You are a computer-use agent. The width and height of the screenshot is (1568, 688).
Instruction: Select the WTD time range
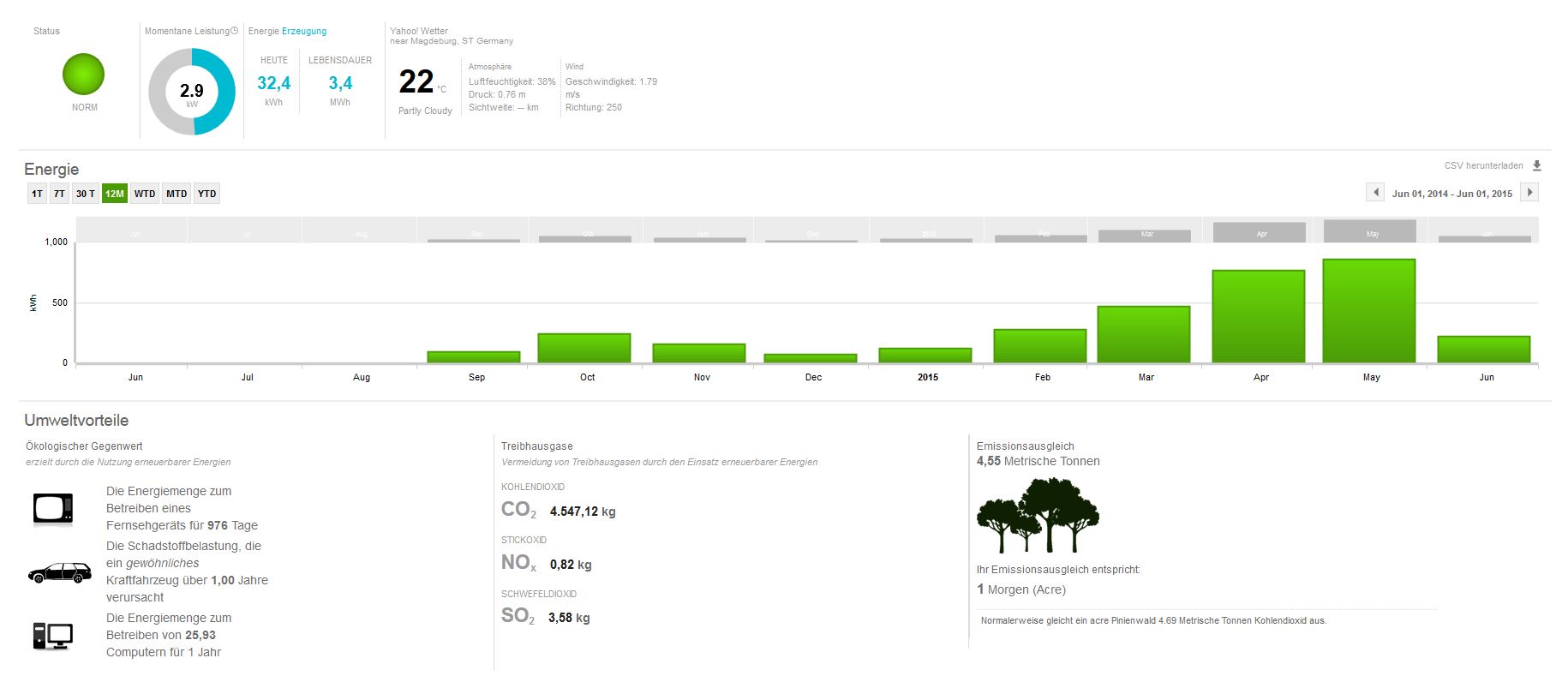(145, 194)
